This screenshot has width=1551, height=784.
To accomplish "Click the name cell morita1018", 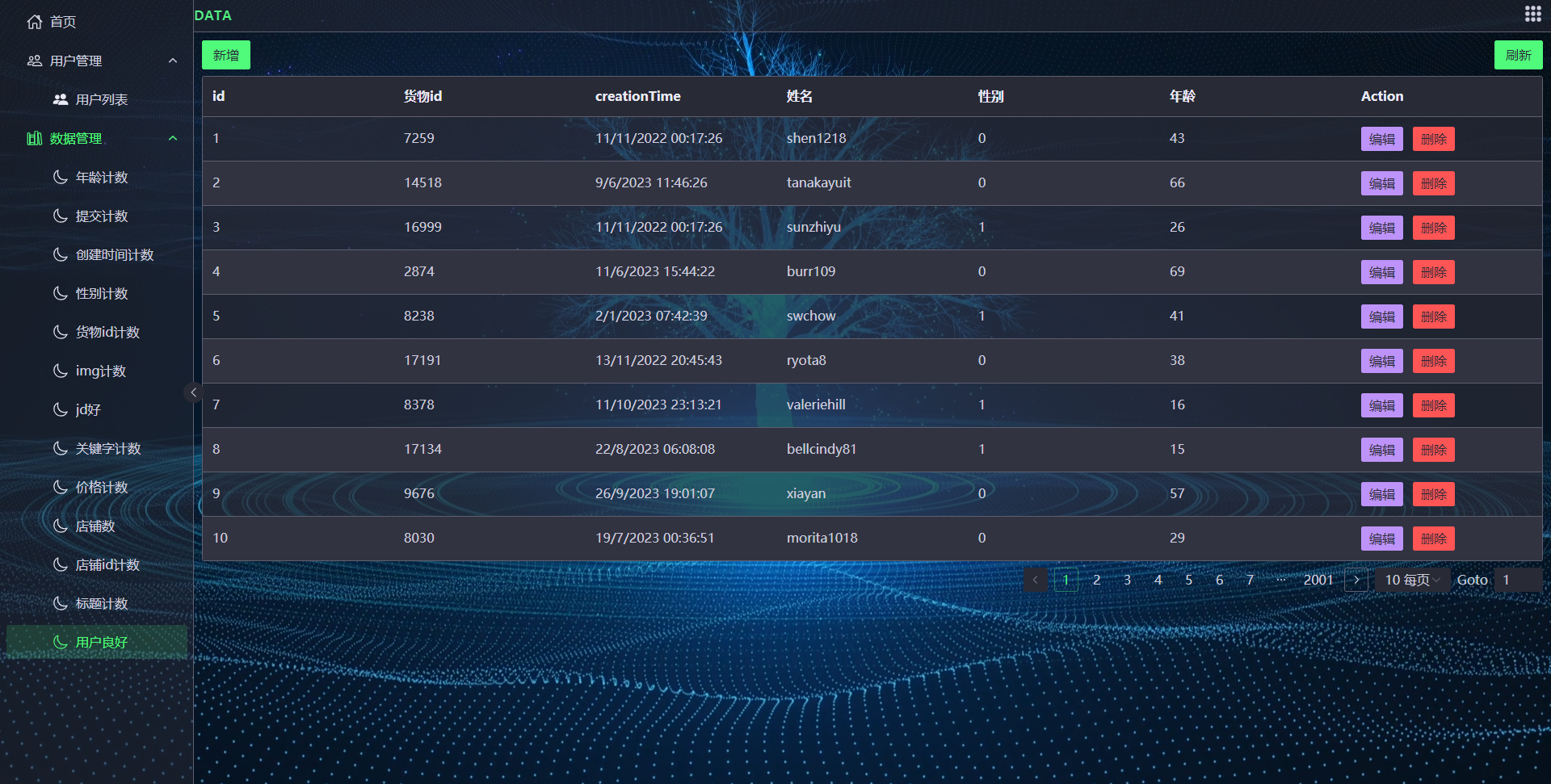I will tap(822, 538).
